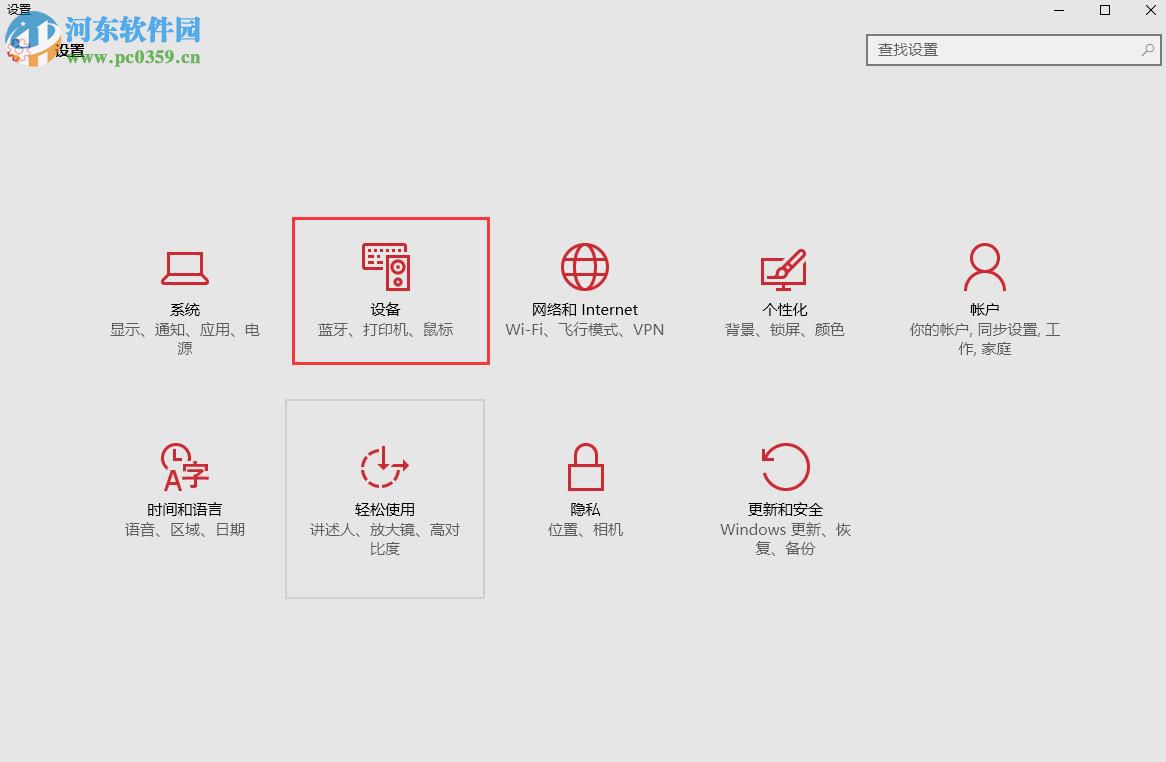Click the 个性化 (Personalization) brush icon
The width and height of the screenshot is (1166, 762).
(785, 267)
